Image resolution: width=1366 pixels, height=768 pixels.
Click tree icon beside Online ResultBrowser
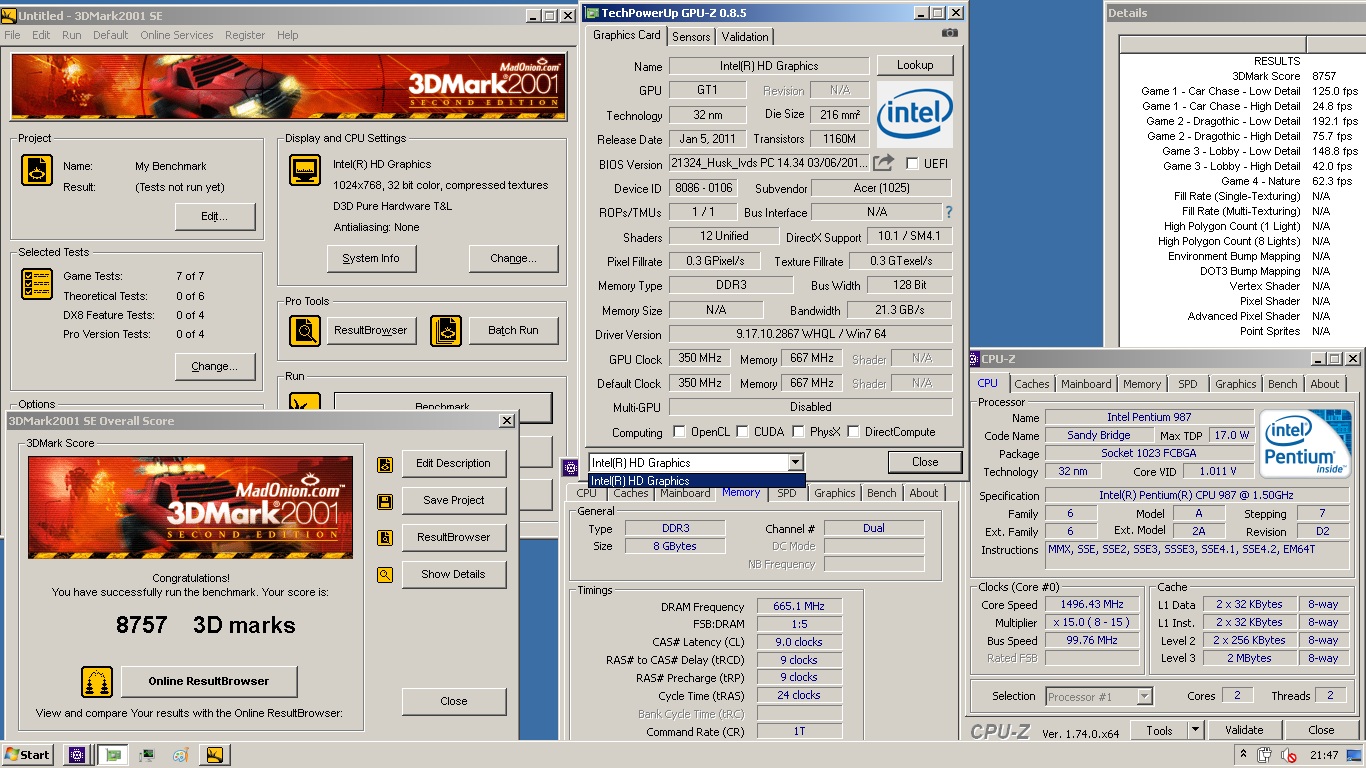point(97,681)
